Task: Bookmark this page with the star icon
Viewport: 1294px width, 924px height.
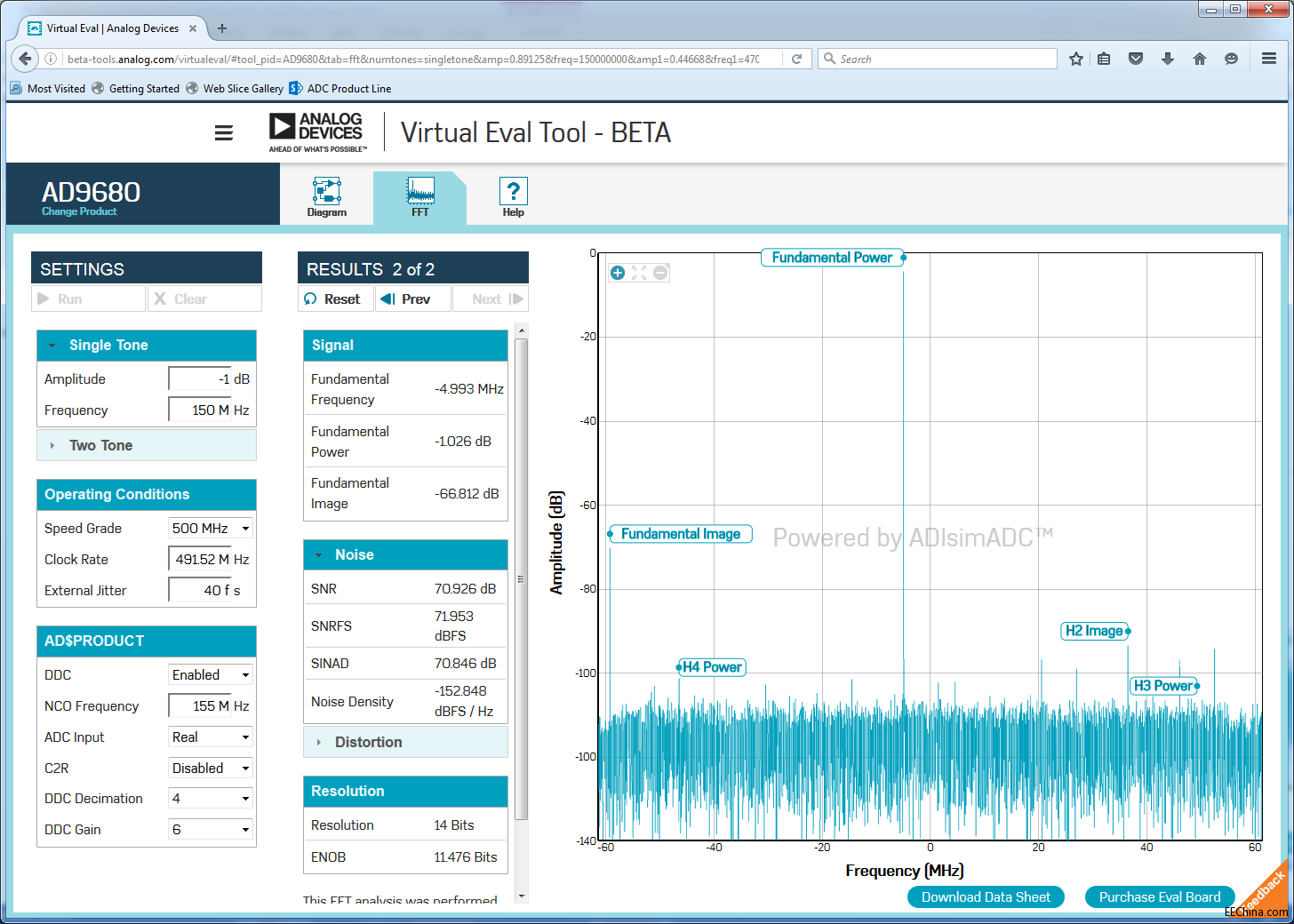Action: 1076,59
